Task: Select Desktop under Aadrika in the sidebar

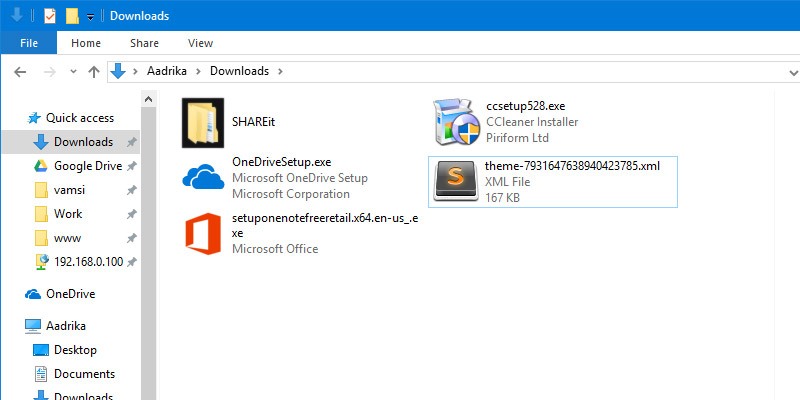Action: [75, 350]
